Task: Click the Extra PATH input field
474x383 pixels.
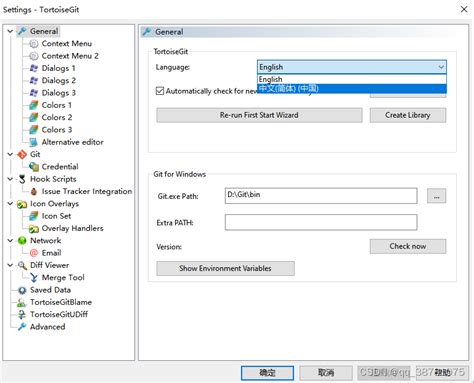Action: [x=321, y=222]
